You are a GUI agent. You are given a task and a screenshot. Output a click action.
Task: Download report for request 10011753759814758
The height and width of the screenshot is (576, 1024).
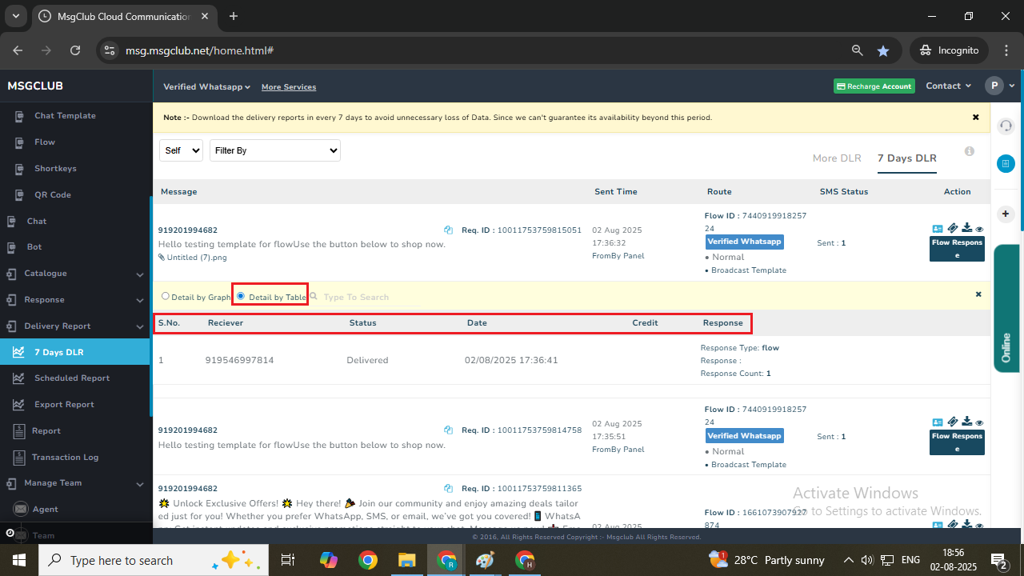967,422
